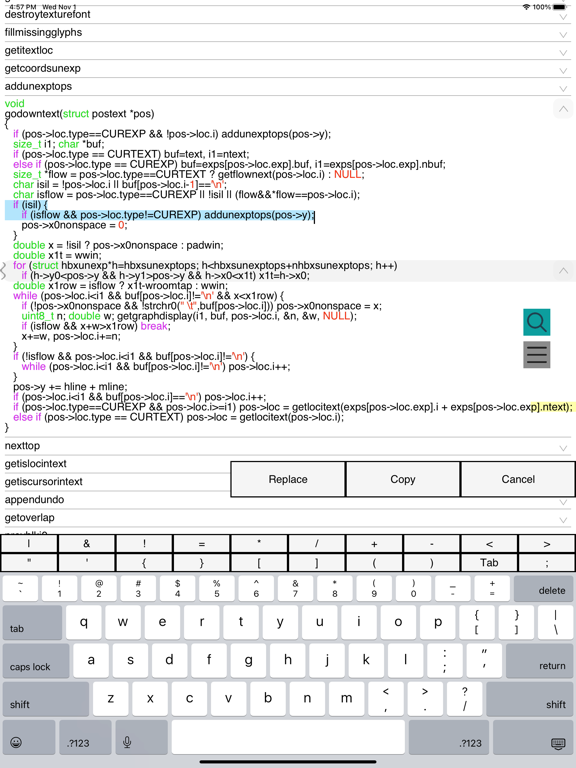The width and height of the screenshot is (576, 768).
Task: Tap the m key
Action: [346, 699]
